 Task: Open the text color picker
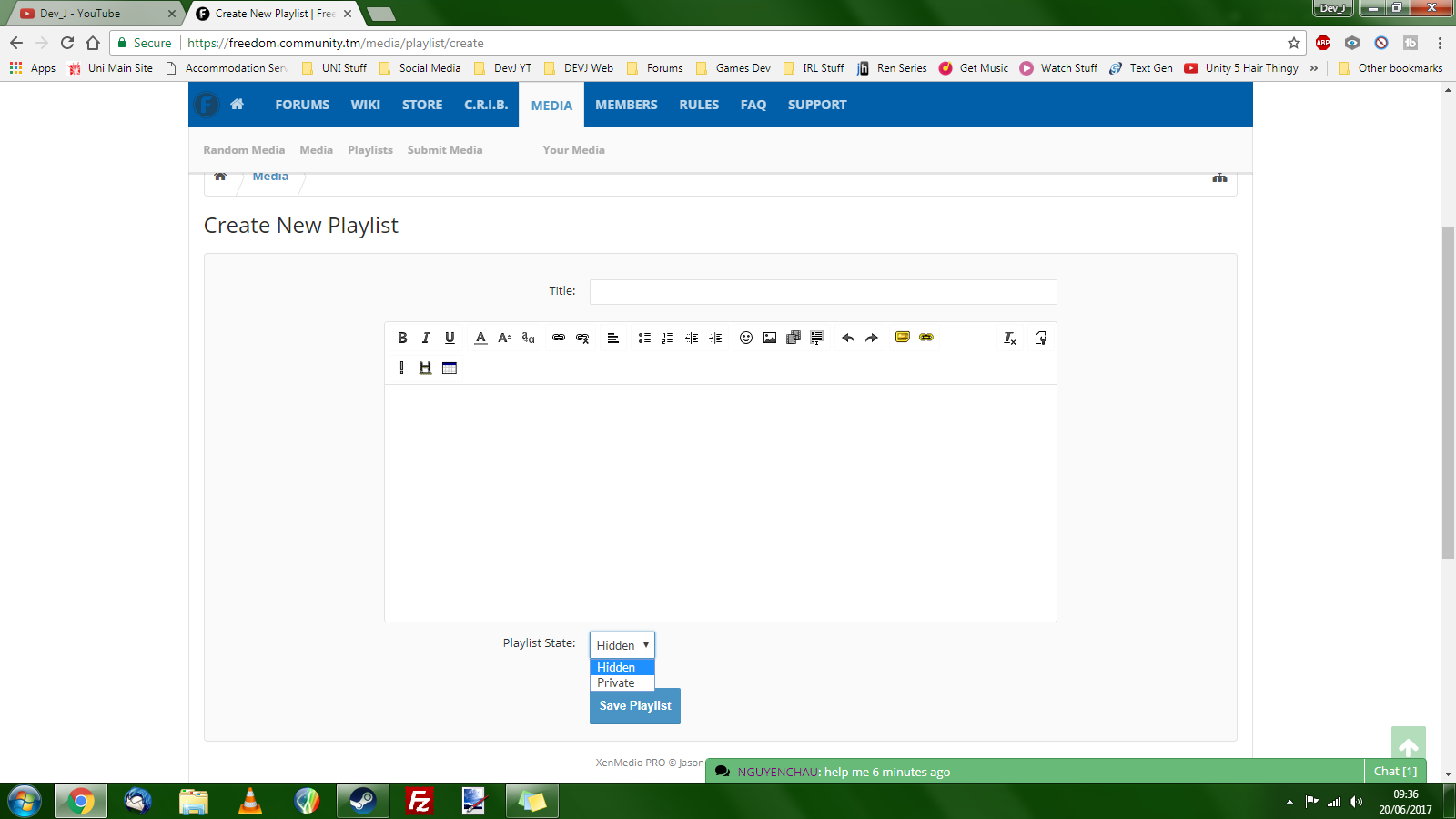pyautogui.click(x=480, y=338)
